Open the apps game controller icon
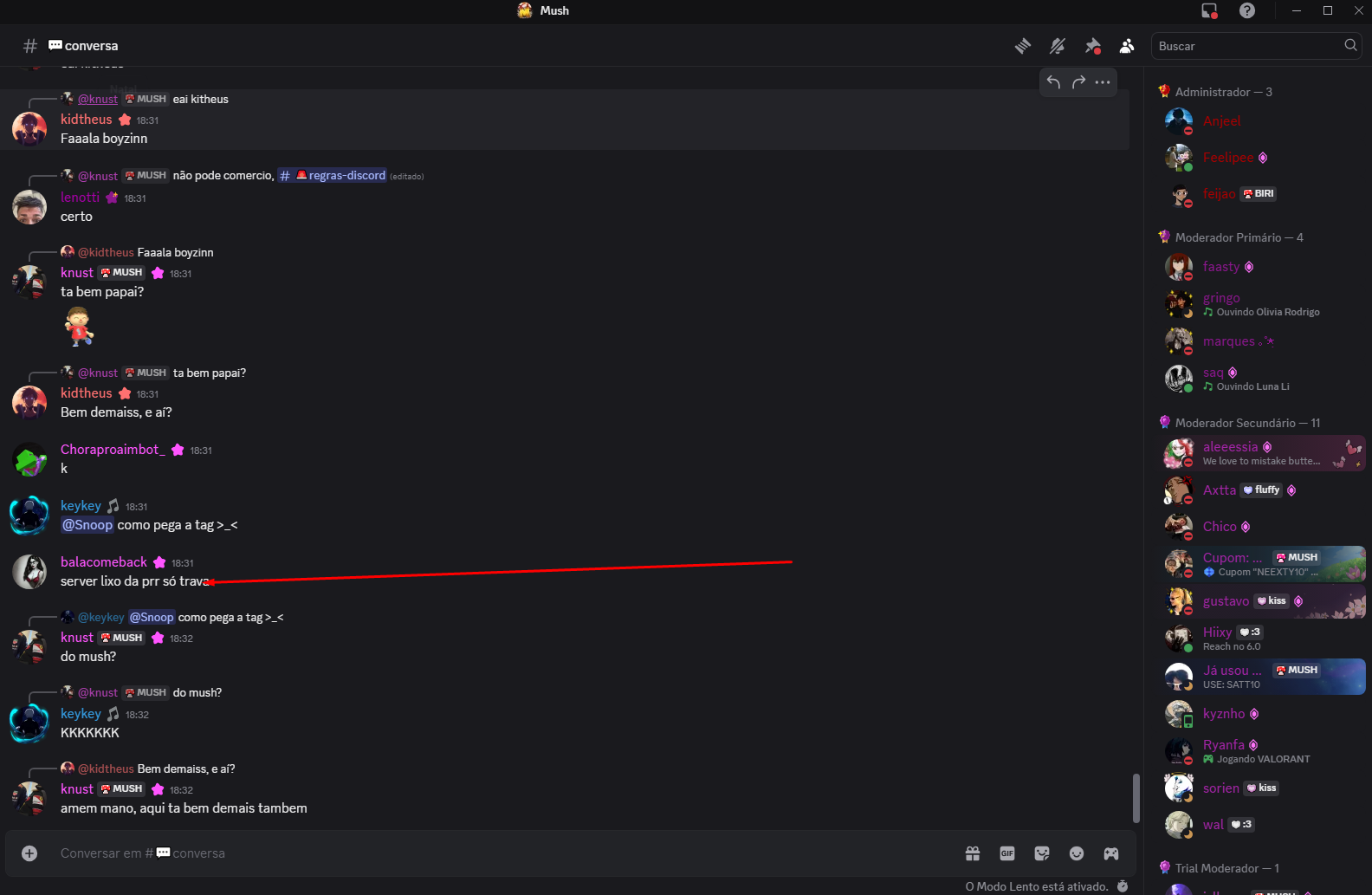The image size is (1372, 895). pos(1111,853)
